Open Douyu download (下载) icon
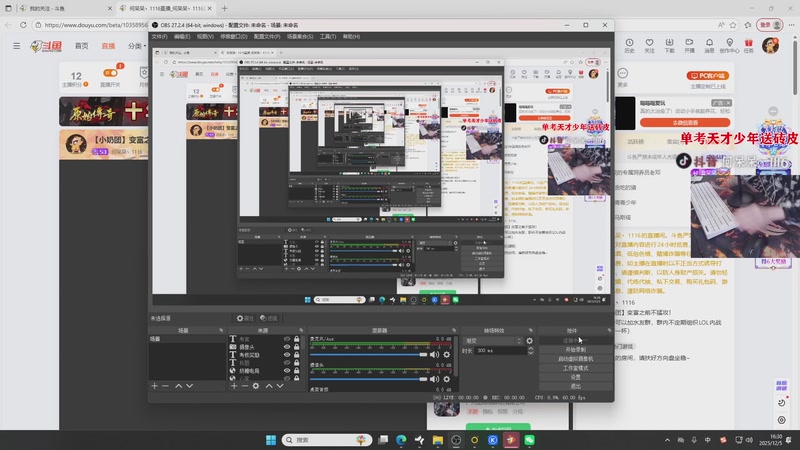 [669, 45]
